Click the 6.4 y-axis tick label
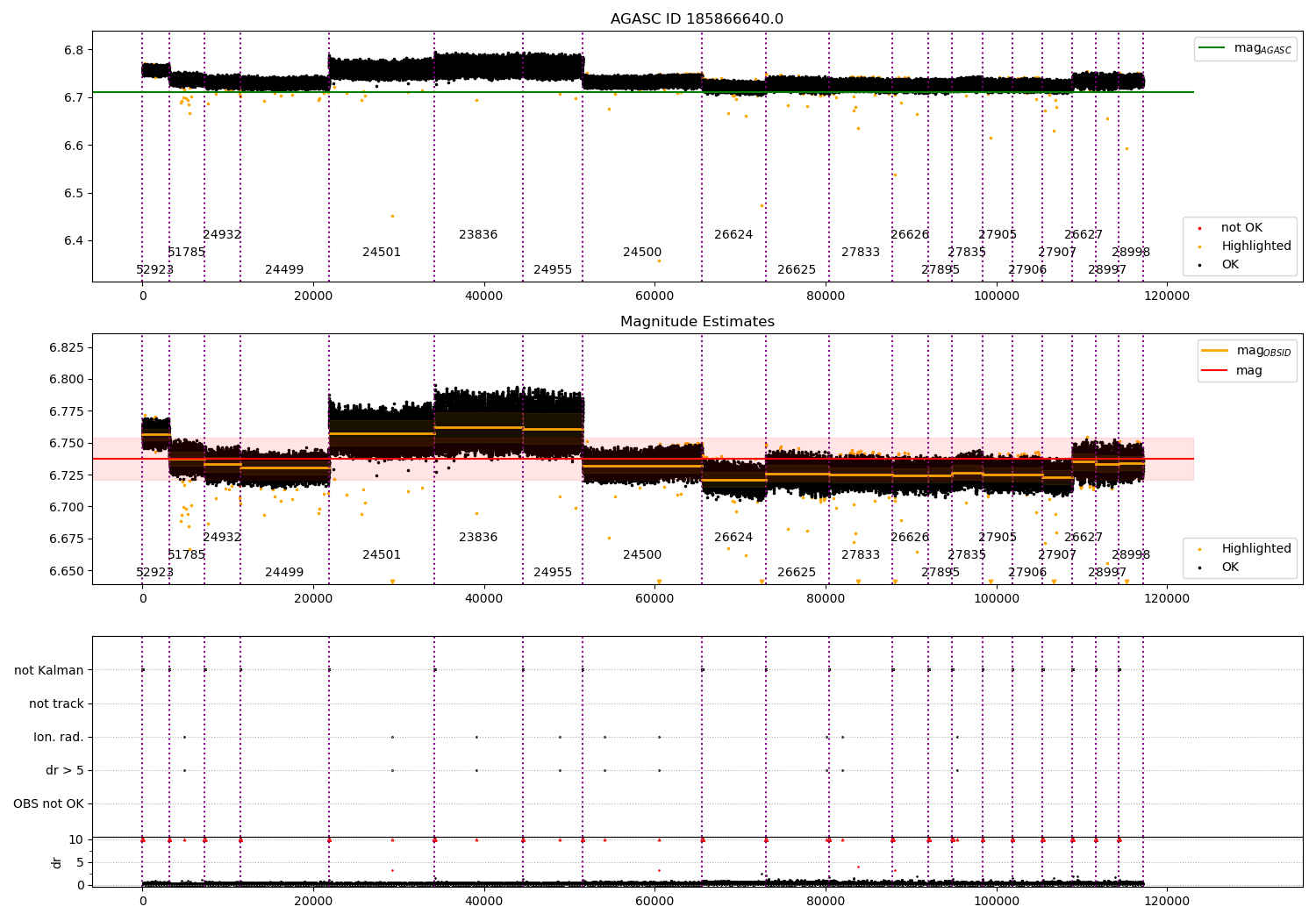The image size is (1316, 921). (x=75, y=241)
